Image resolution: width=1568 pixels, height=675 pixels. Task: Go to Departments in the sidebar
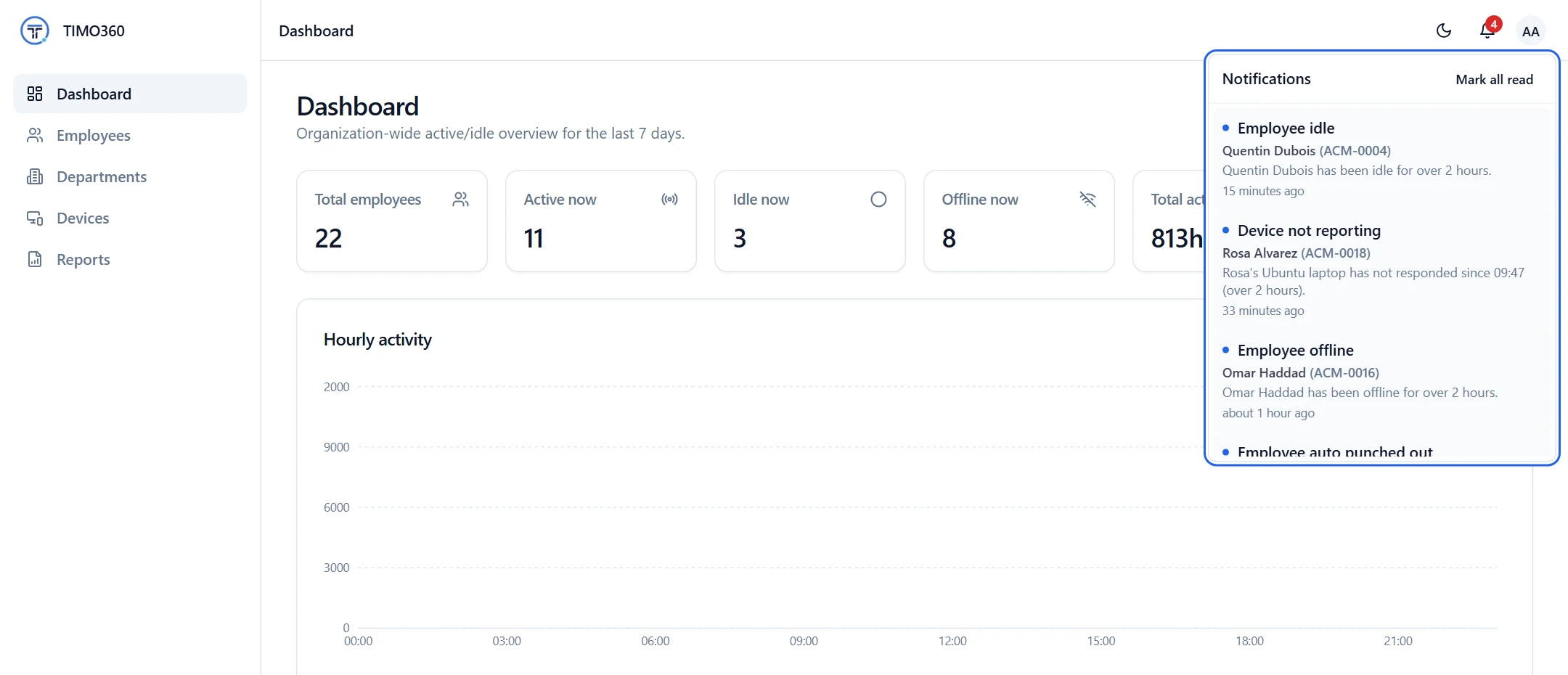pyautogui.click(x=130, y=176)
